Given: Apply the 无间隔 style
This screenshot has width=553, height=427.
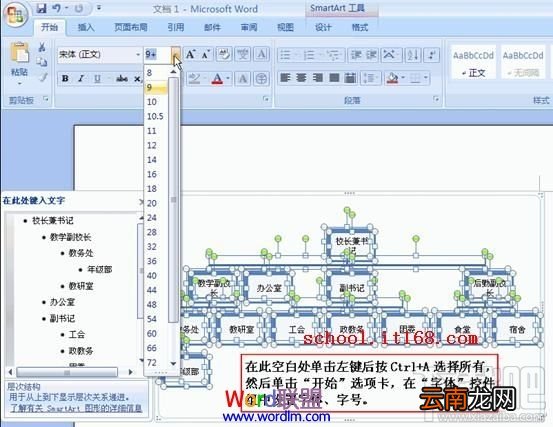Looking at the screenshot, I should tap(523, 62).
